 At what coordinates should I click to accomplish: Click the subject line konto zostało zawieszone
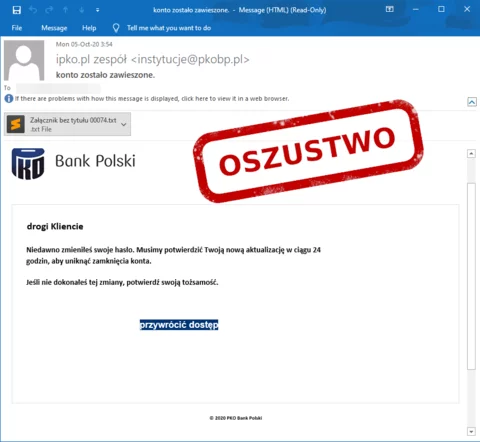(x=105, y=75)
